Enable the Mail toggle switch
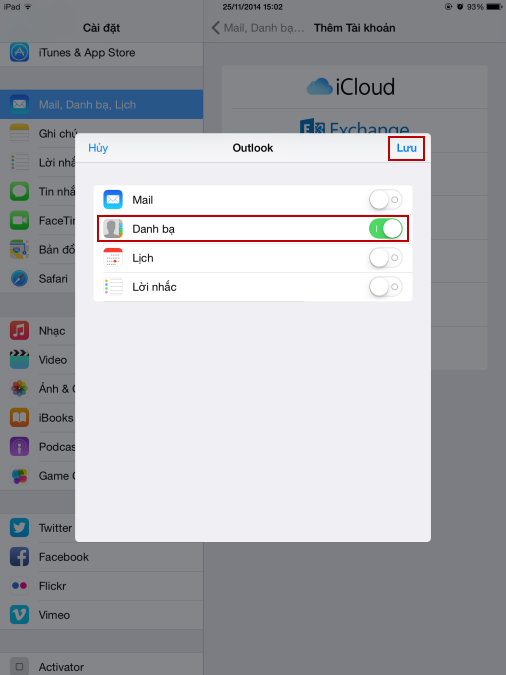 pos(385,200)
